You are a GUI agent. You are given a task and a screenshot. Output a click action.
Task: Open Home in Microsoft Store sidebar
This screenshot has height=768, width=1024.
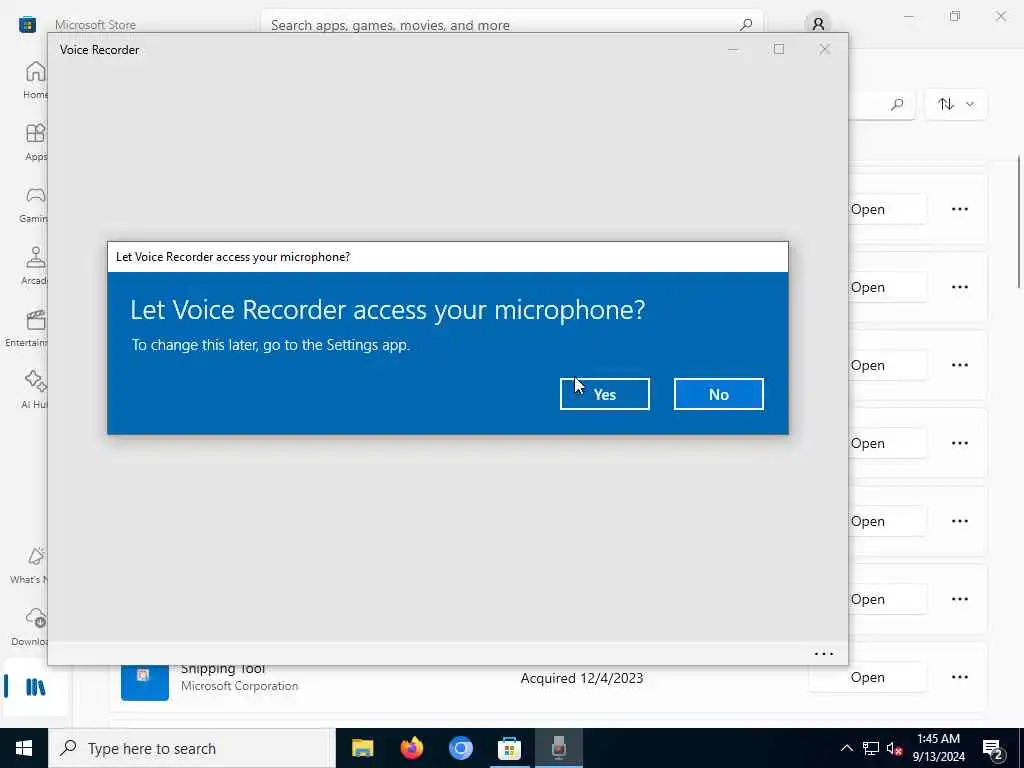coord(34,80)
